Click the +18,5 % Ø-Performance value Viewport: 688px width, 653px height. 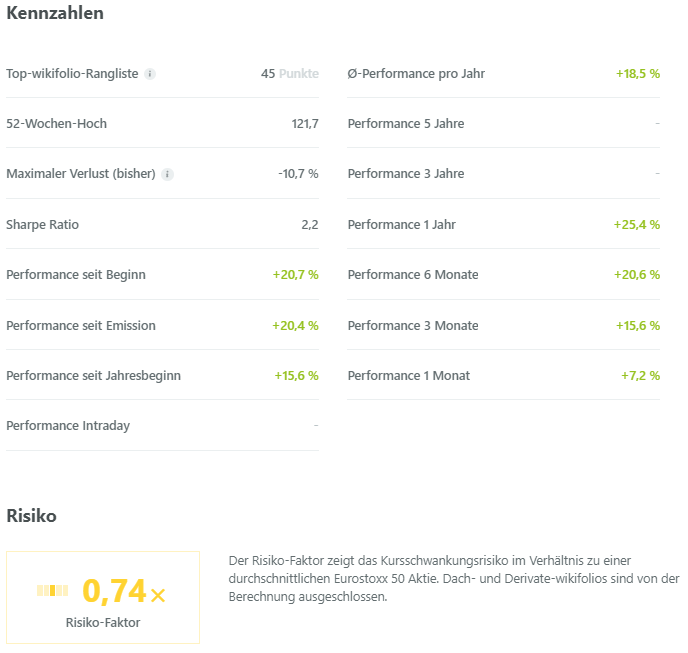[x=638, y=74]
